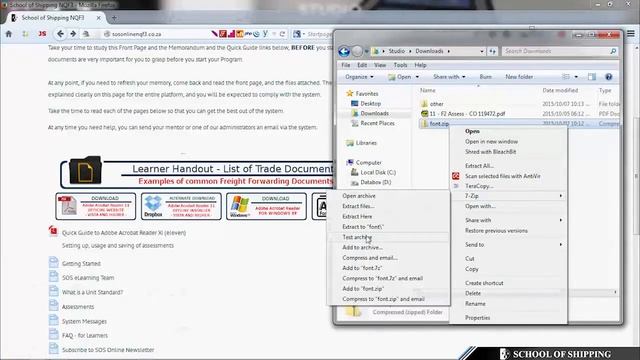The image size is (640, 360).
Task: Close the School of Shipping NQF3 tab
Action: [x=98, y=18]
